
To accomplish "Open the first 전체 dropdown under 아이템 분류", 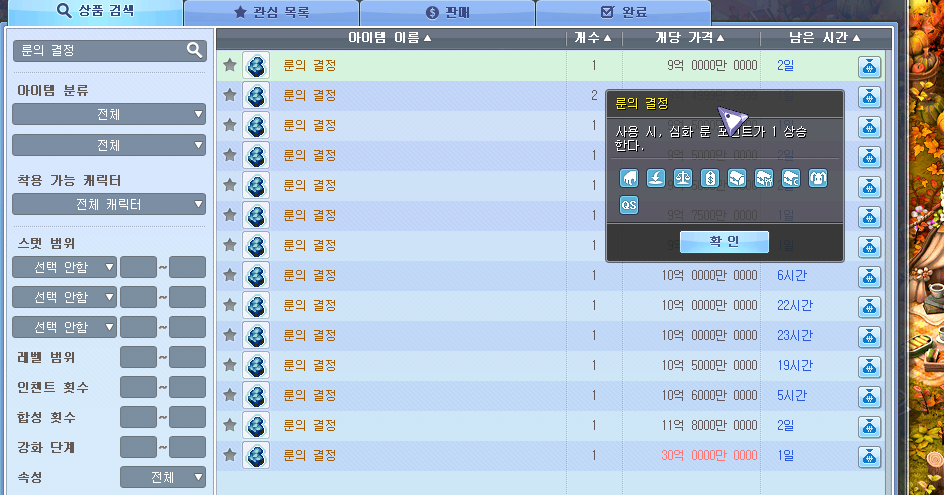I will point(109,114).
